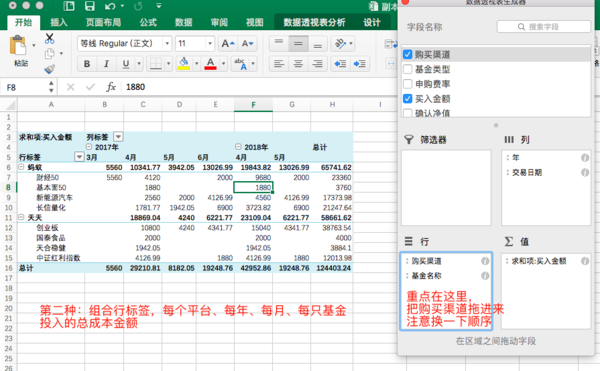The height and width of the screenshot is (371, 600).
Task: Decrease font size with smaller A icon
Action: click(248, 44)
